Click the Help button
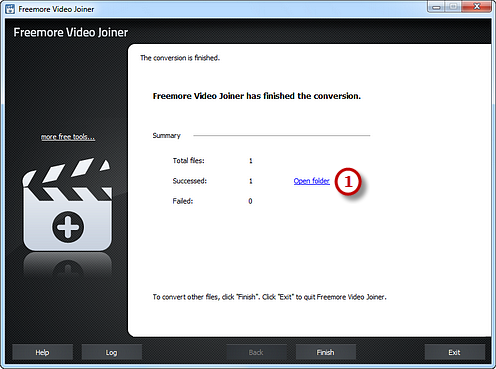This screenshot has width=496, height=369. (42, 352)
